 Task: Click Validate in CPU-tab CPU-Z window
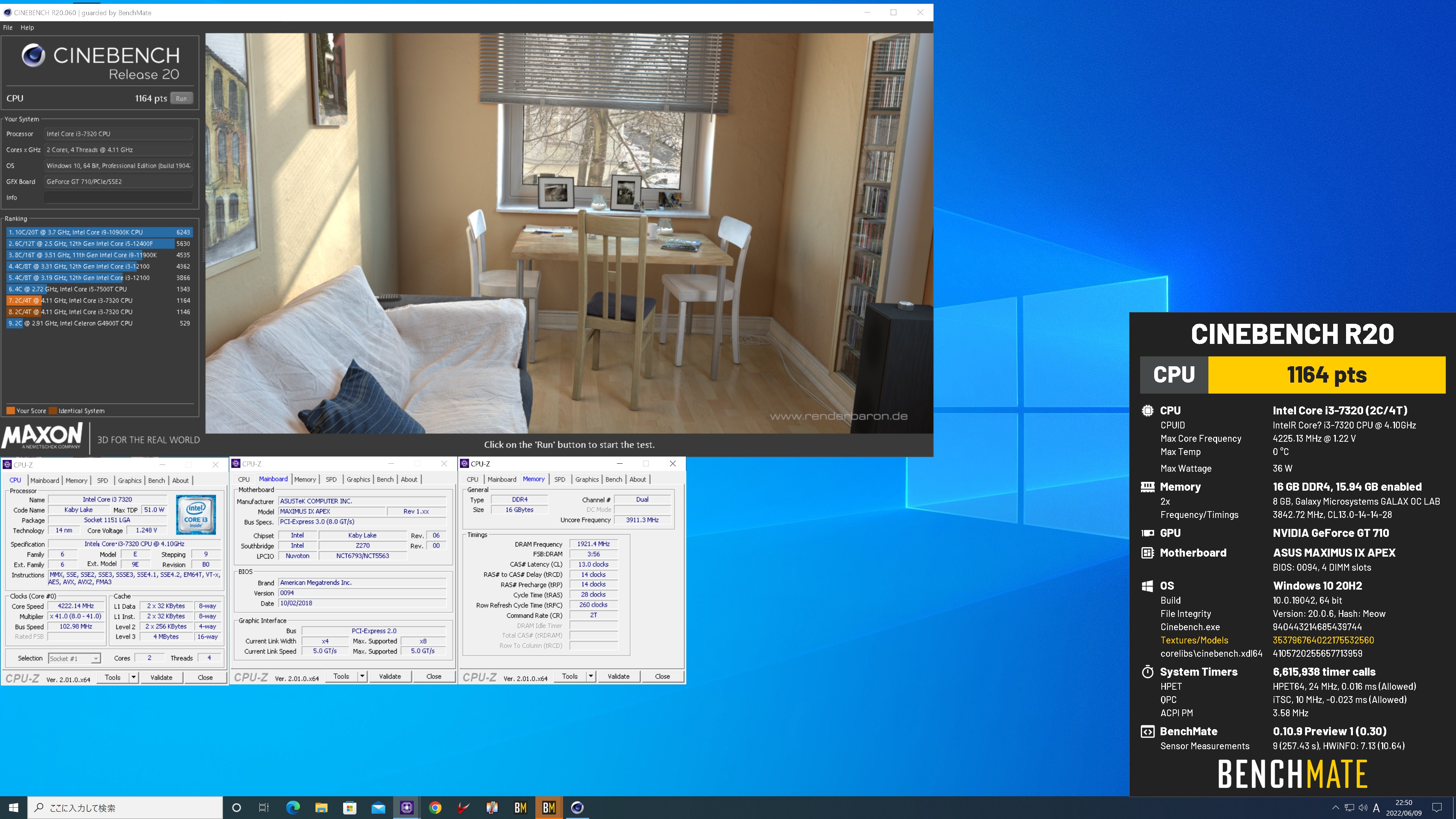click(161, 677)
